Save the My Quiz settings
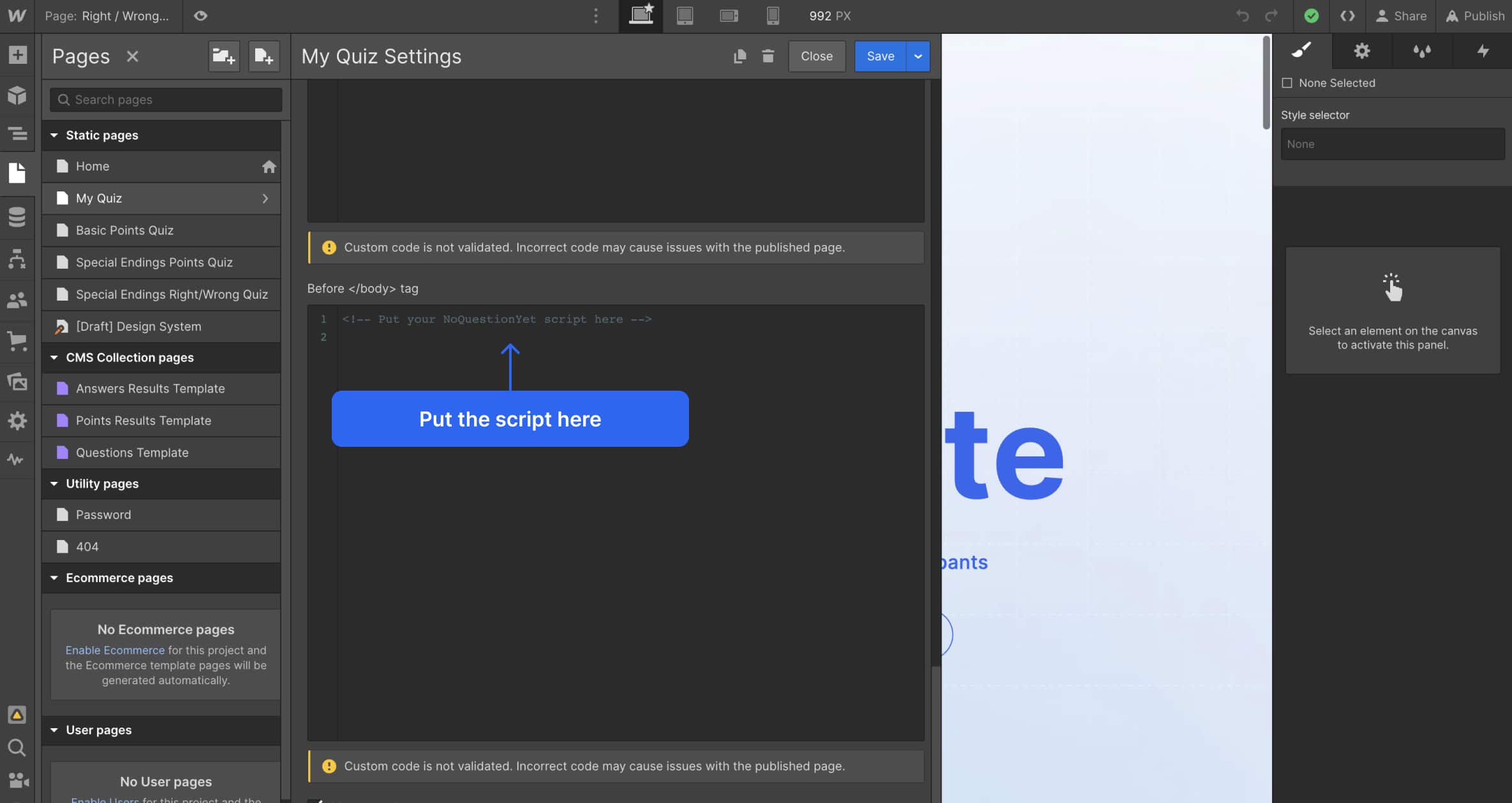 (880, 56)
